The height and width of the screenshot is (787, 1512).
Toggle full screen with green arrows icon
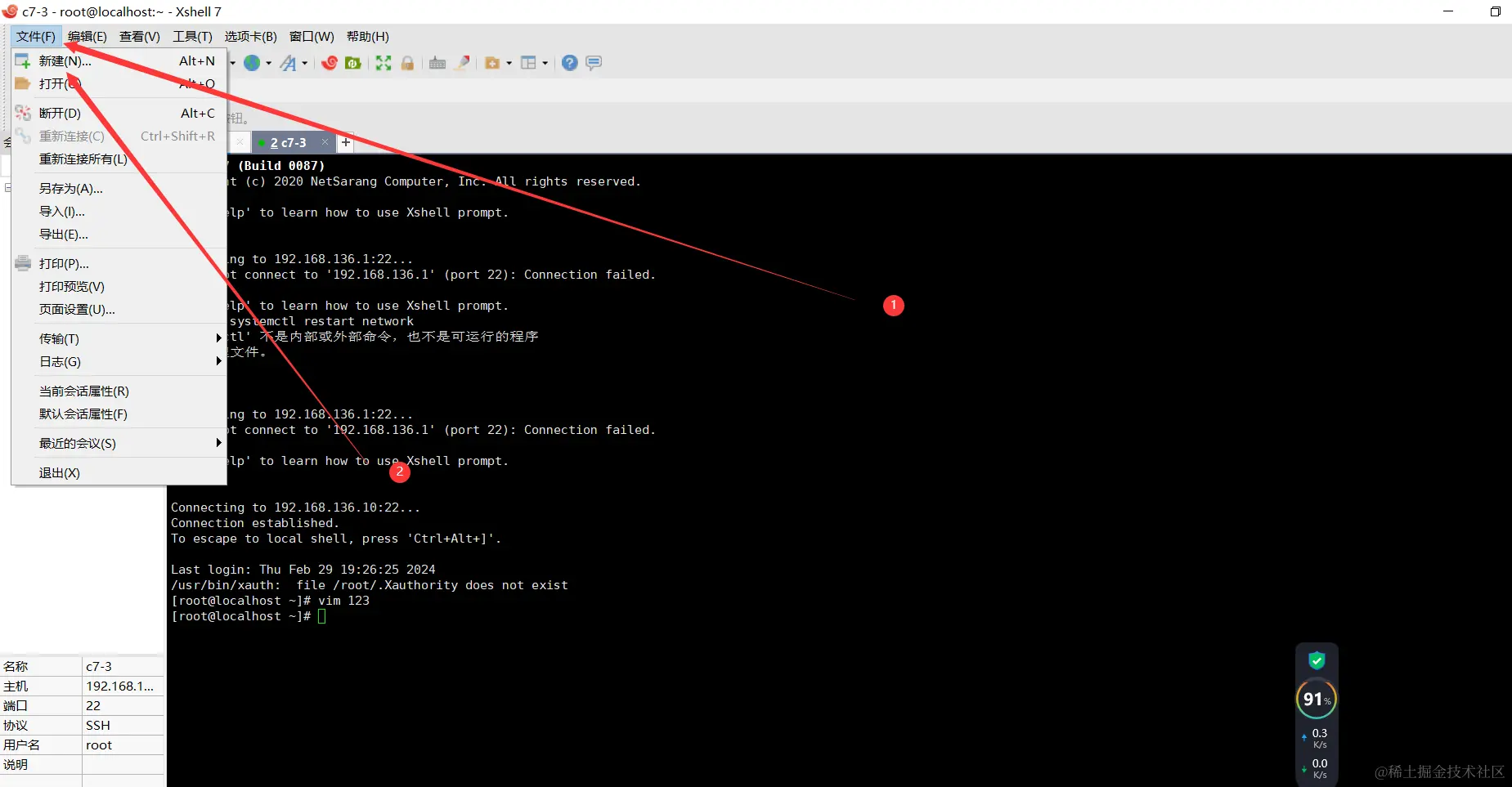tap(384, 63)
